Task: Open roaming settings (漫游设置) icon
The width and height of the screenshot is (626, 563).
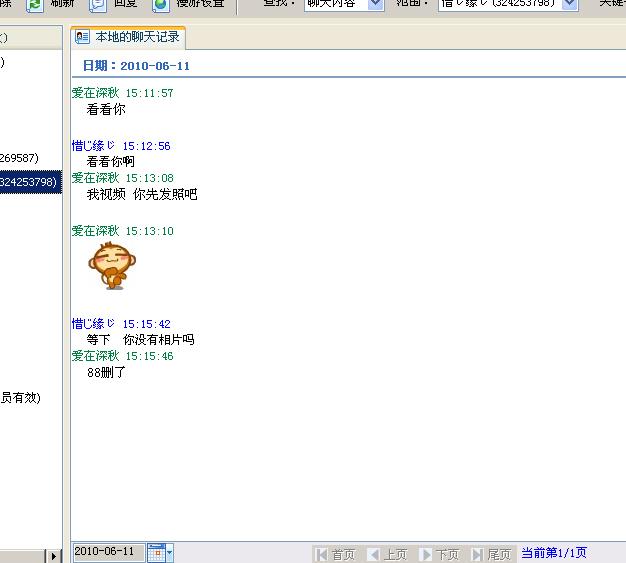Action: click(x=160, y=5)
